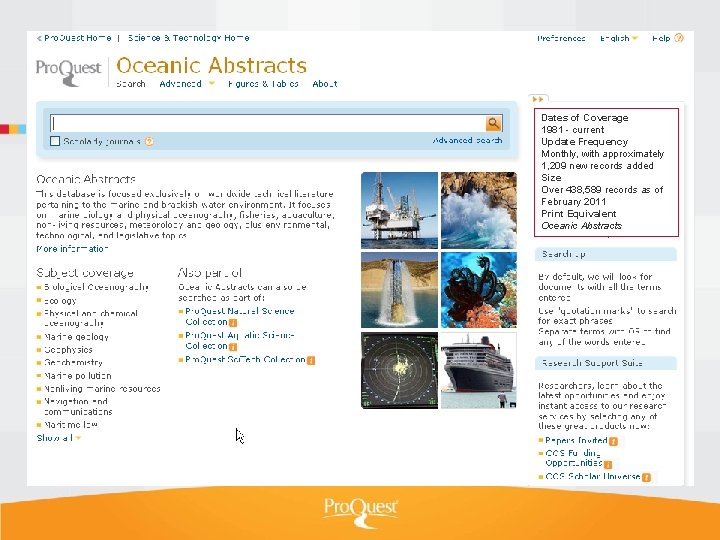Expand the Advanced menu arrow
Screen dimensions: 720x540
pyautogui.click(x=212, y=84)
